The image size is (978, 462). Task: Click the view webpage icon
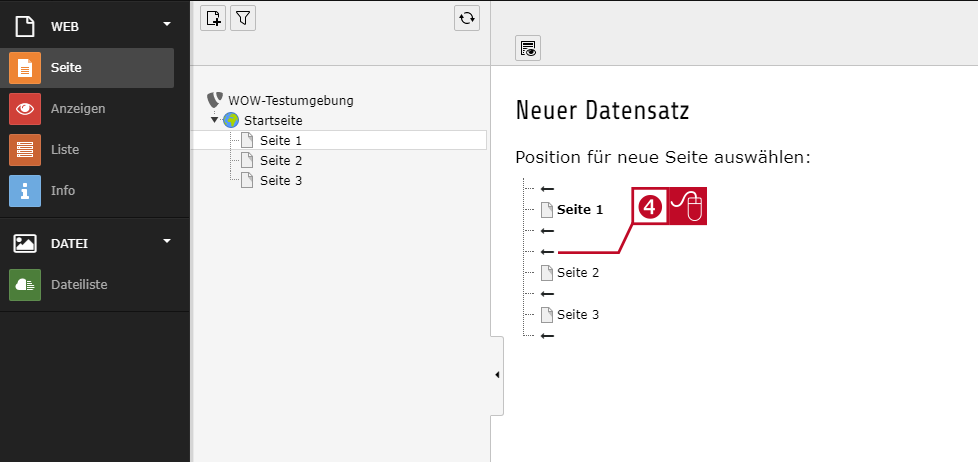[528, 49]
